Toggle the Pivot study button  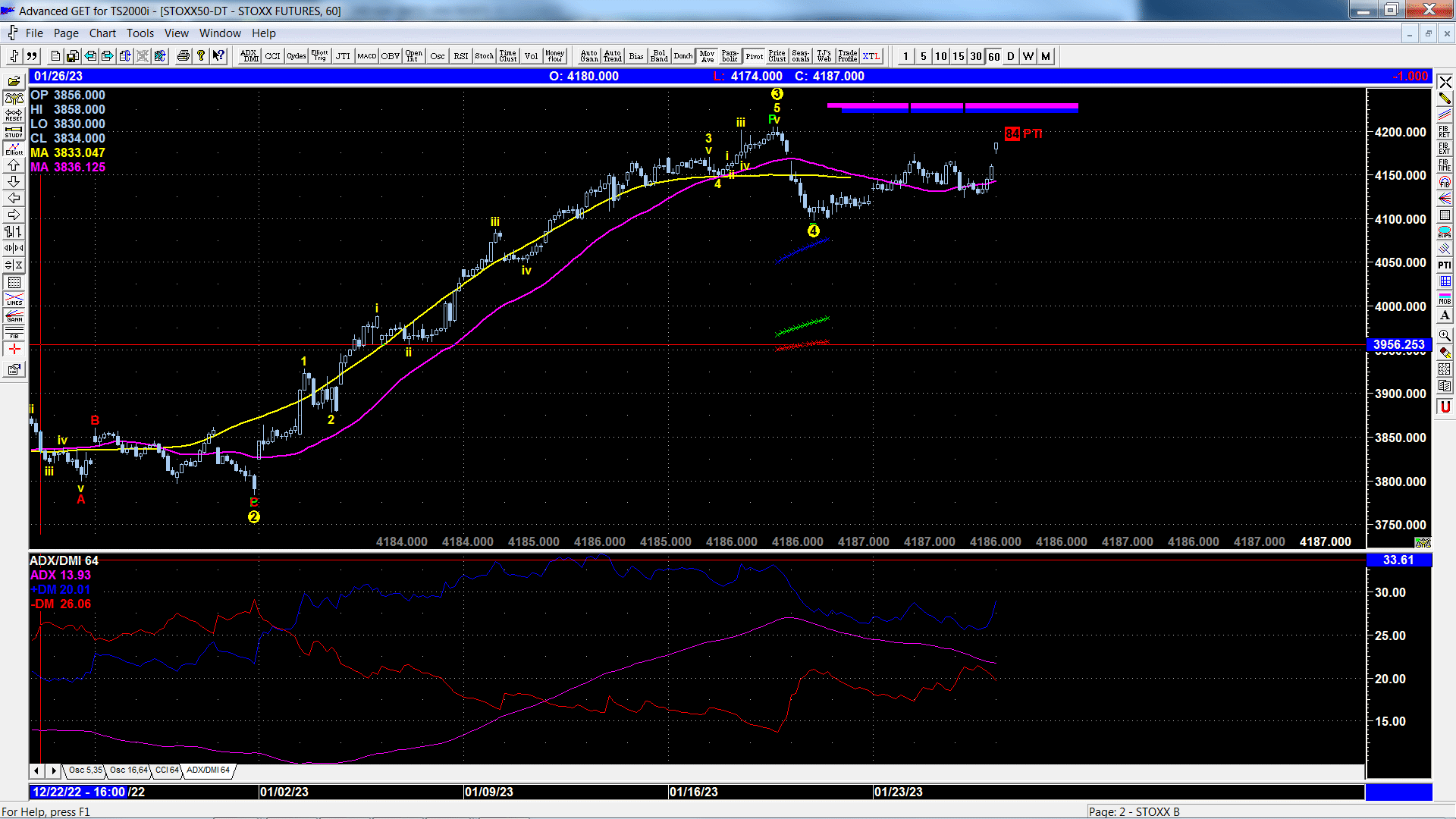pos(755,56)
